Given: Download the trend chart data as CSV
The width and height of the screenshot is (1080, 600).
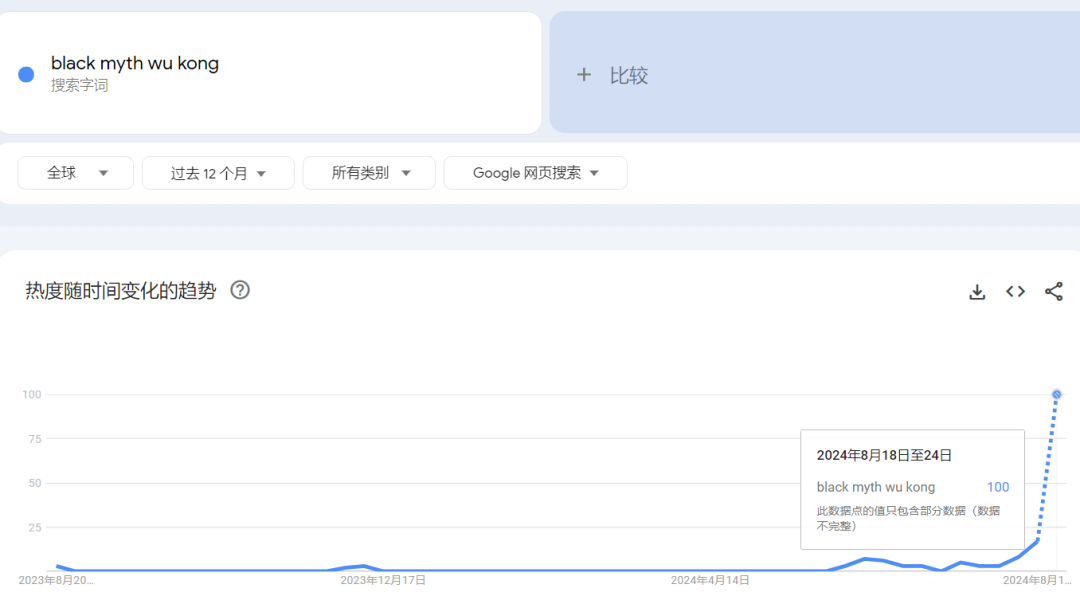Looking at the screenshot, I should point(977,291).
